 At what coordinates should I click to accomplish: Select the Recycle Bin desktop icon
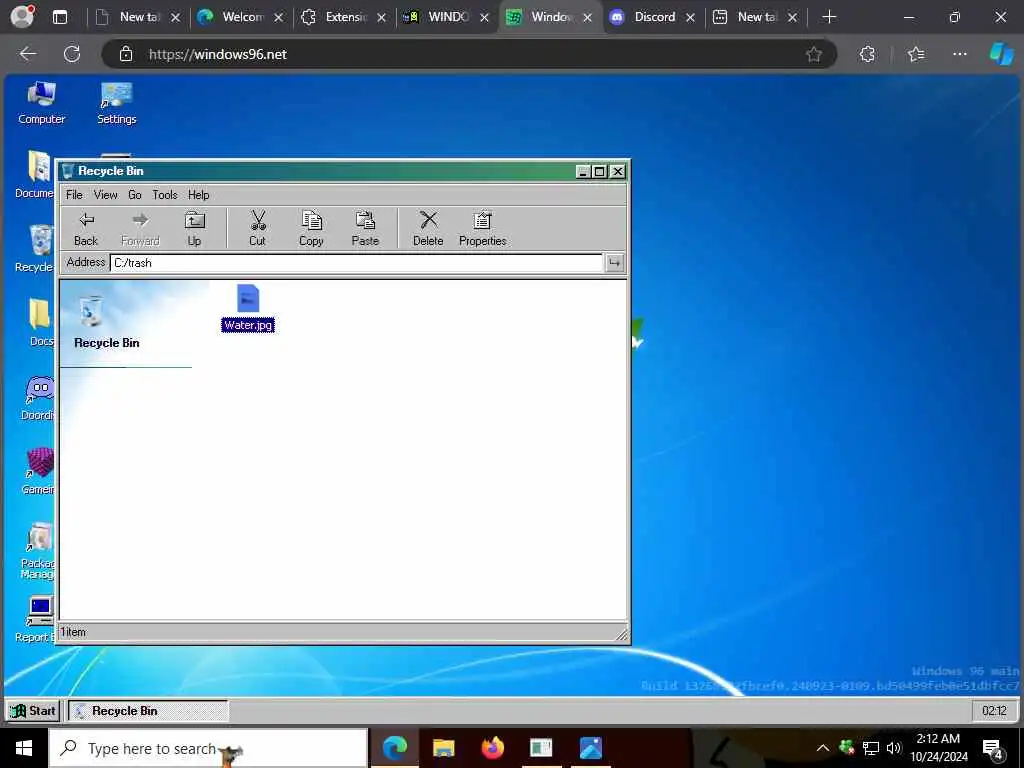(35, 248)
